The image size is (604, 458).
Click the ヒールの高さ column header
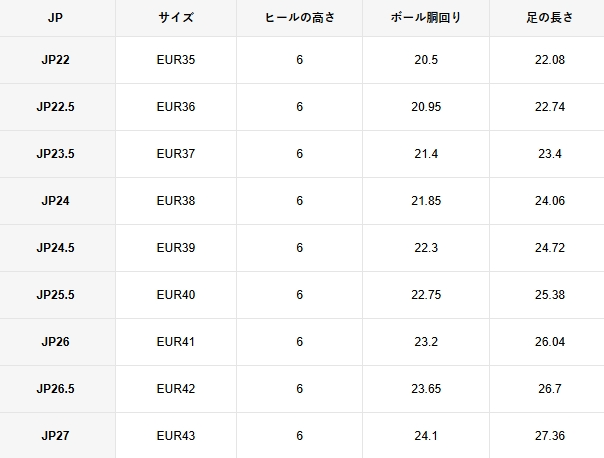coord(299,18)
